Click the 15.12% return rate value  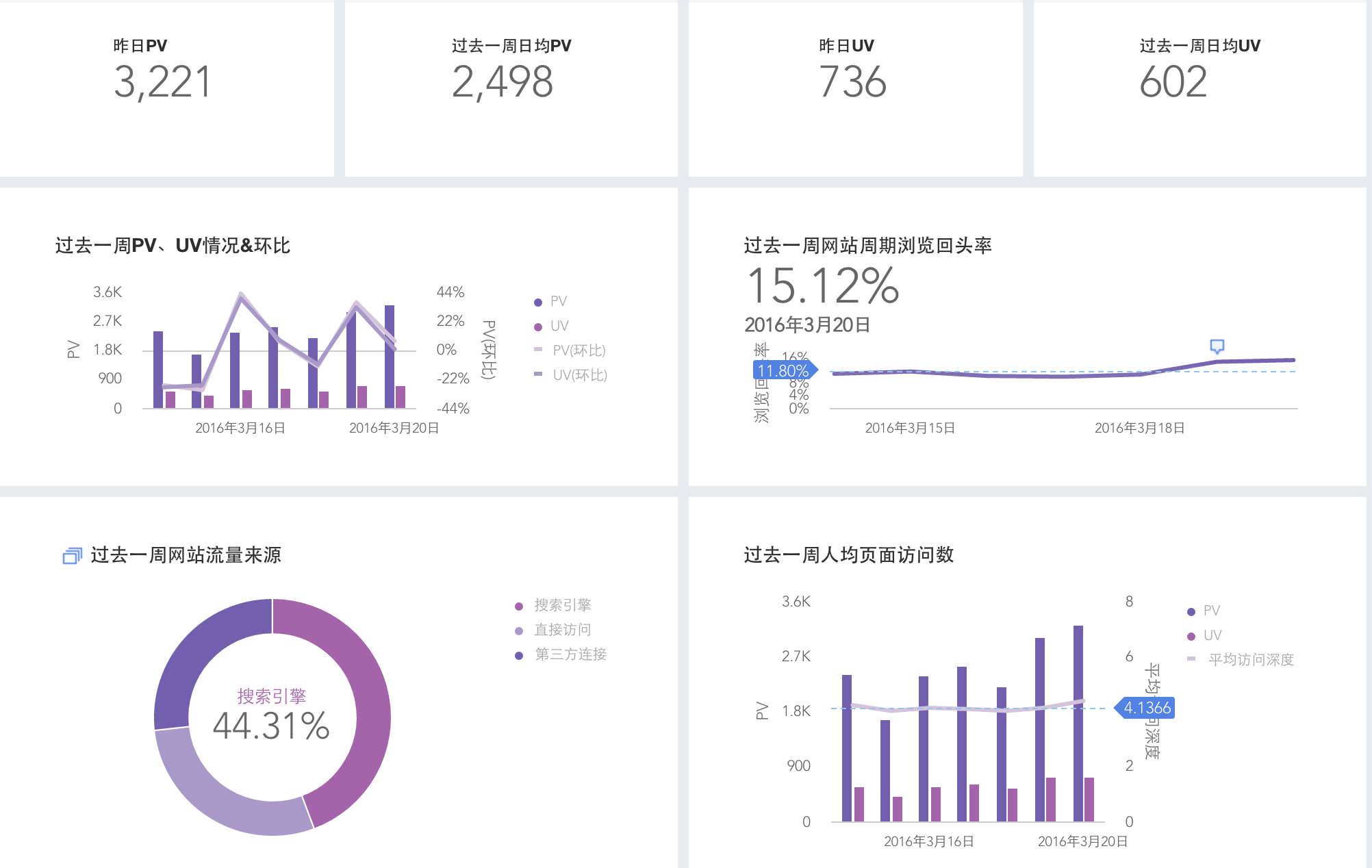pos(823,285)
